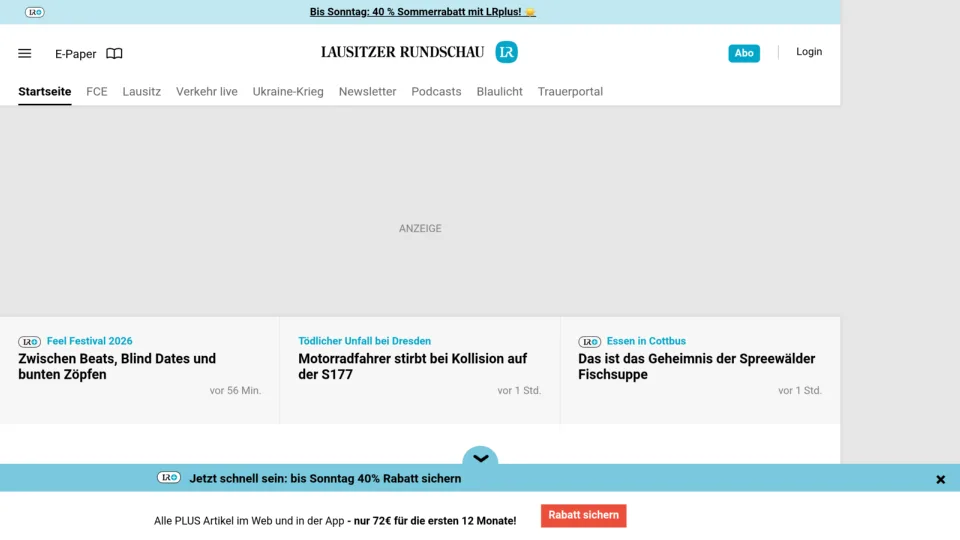Click the 'vor 56 Min.' timestamp
The width and height of the screenshot is (960, 540).
coord(235,391)
